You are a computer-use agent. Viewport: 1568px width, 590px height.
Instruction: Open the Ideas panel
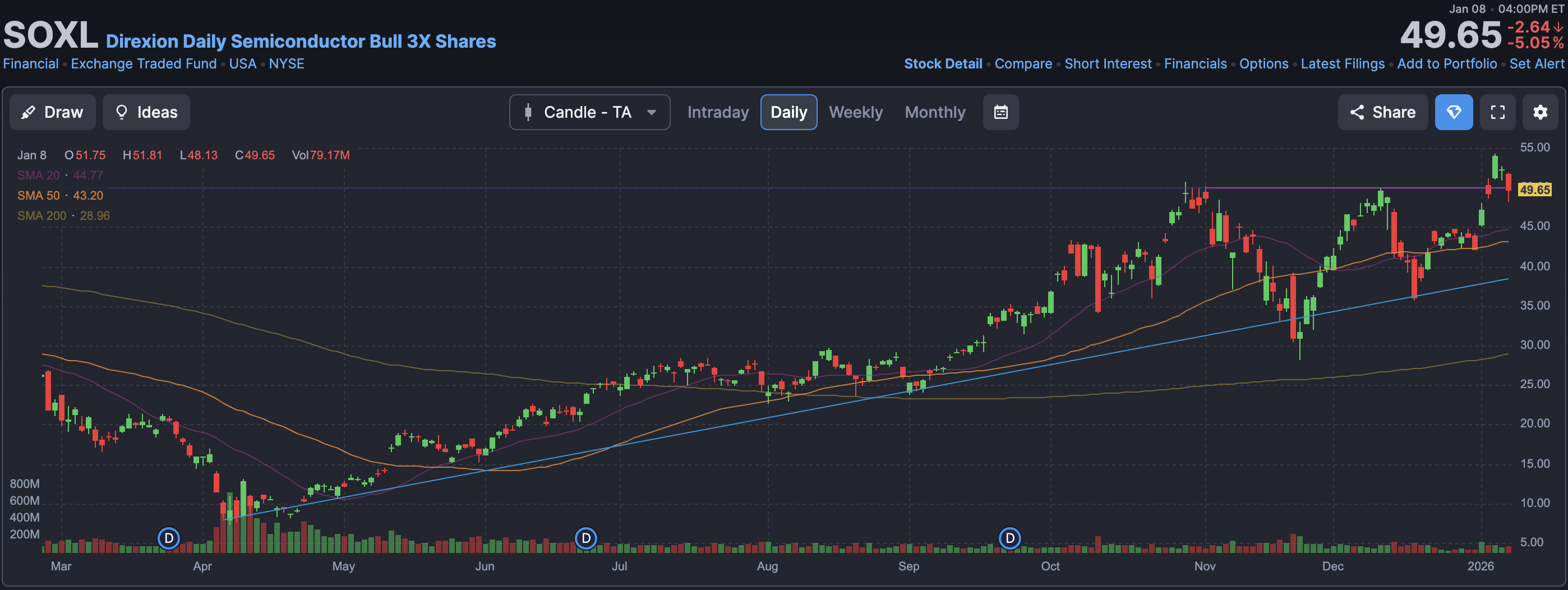point(146,112)
